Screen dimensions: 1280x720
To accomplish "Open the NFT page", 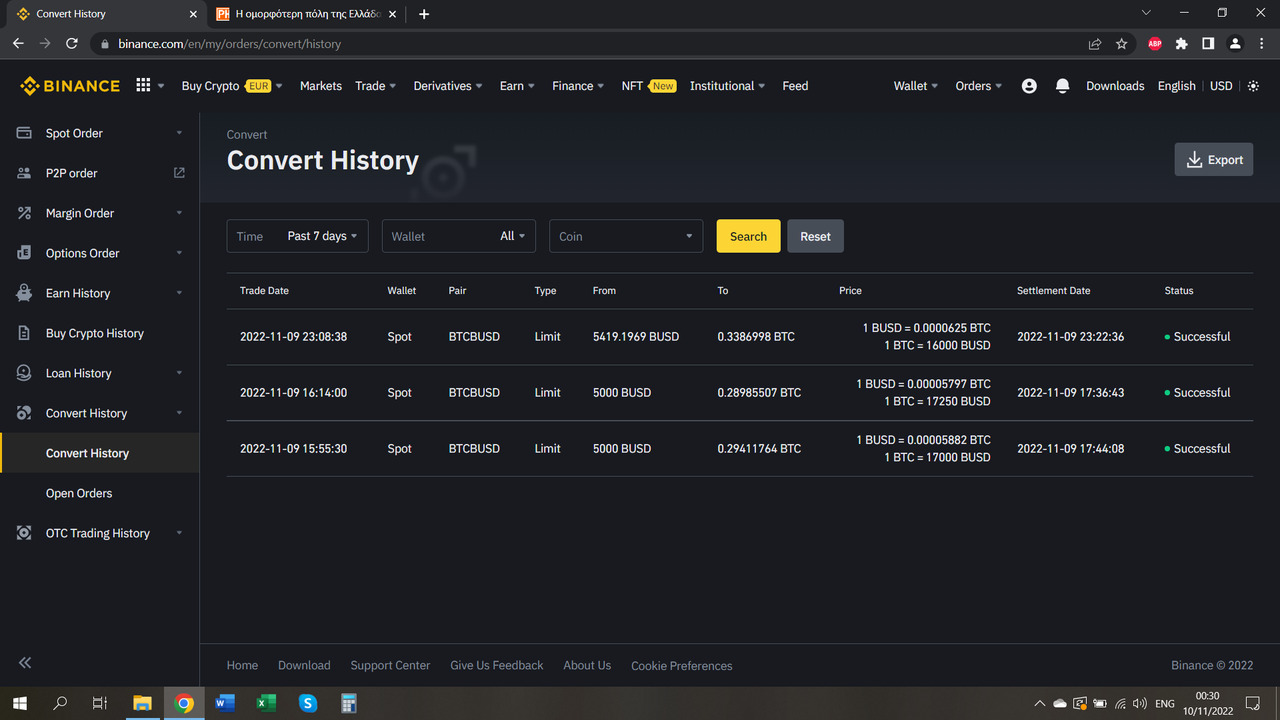I will [x=648, y=86].
